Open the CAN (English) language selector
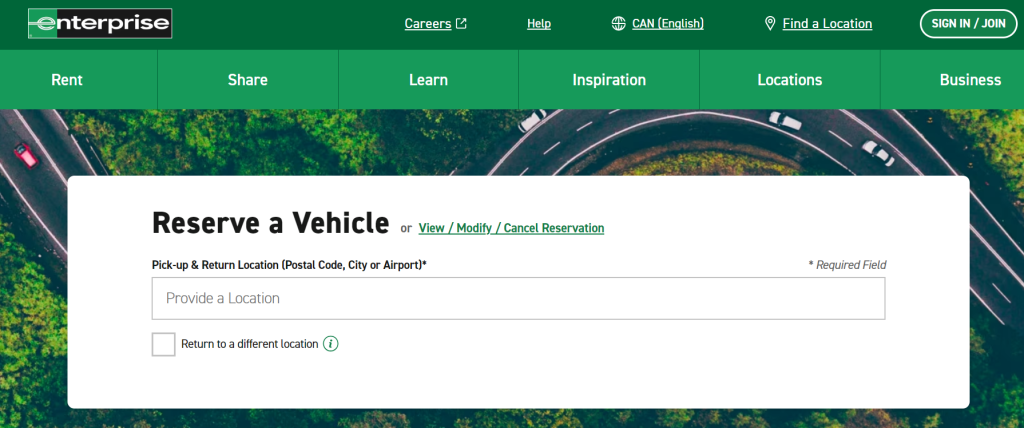1024x428 pixels. coord(667,24)
